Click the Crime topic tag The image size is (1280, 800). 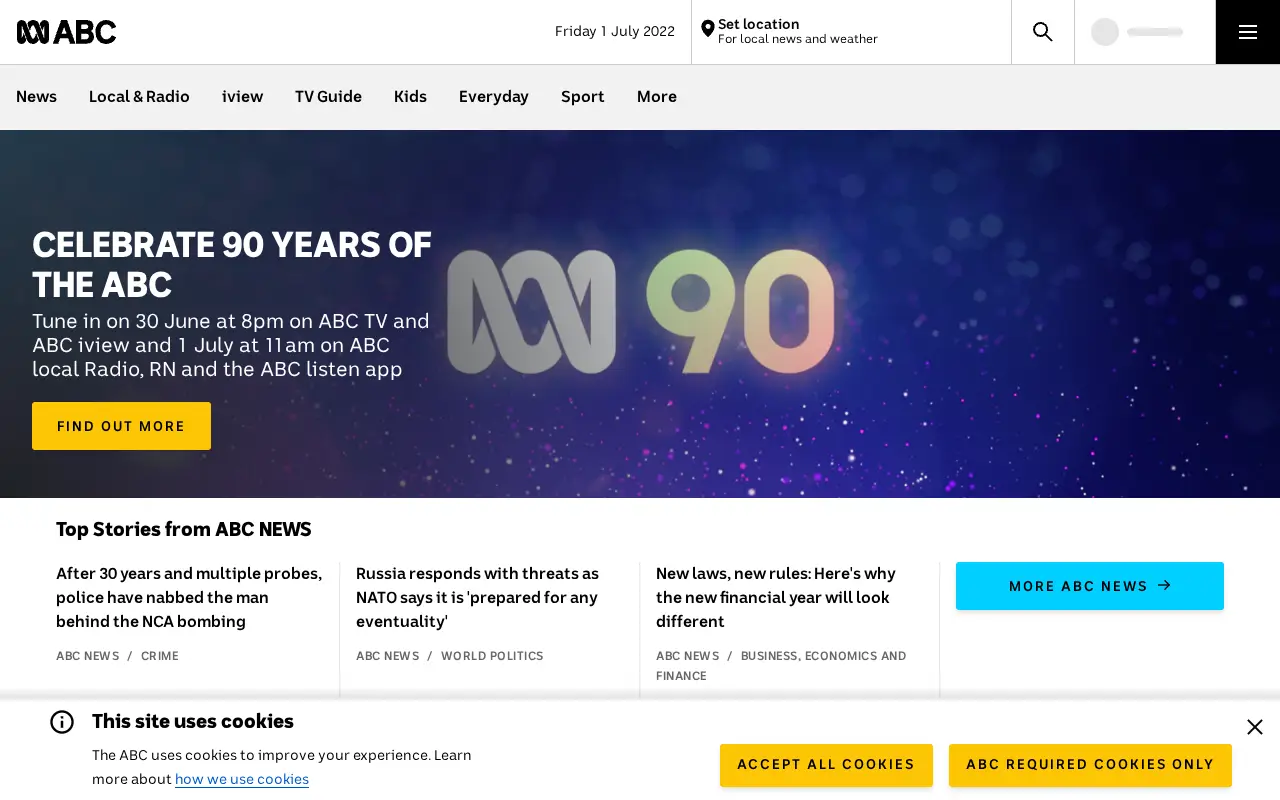tap(160, 656)
